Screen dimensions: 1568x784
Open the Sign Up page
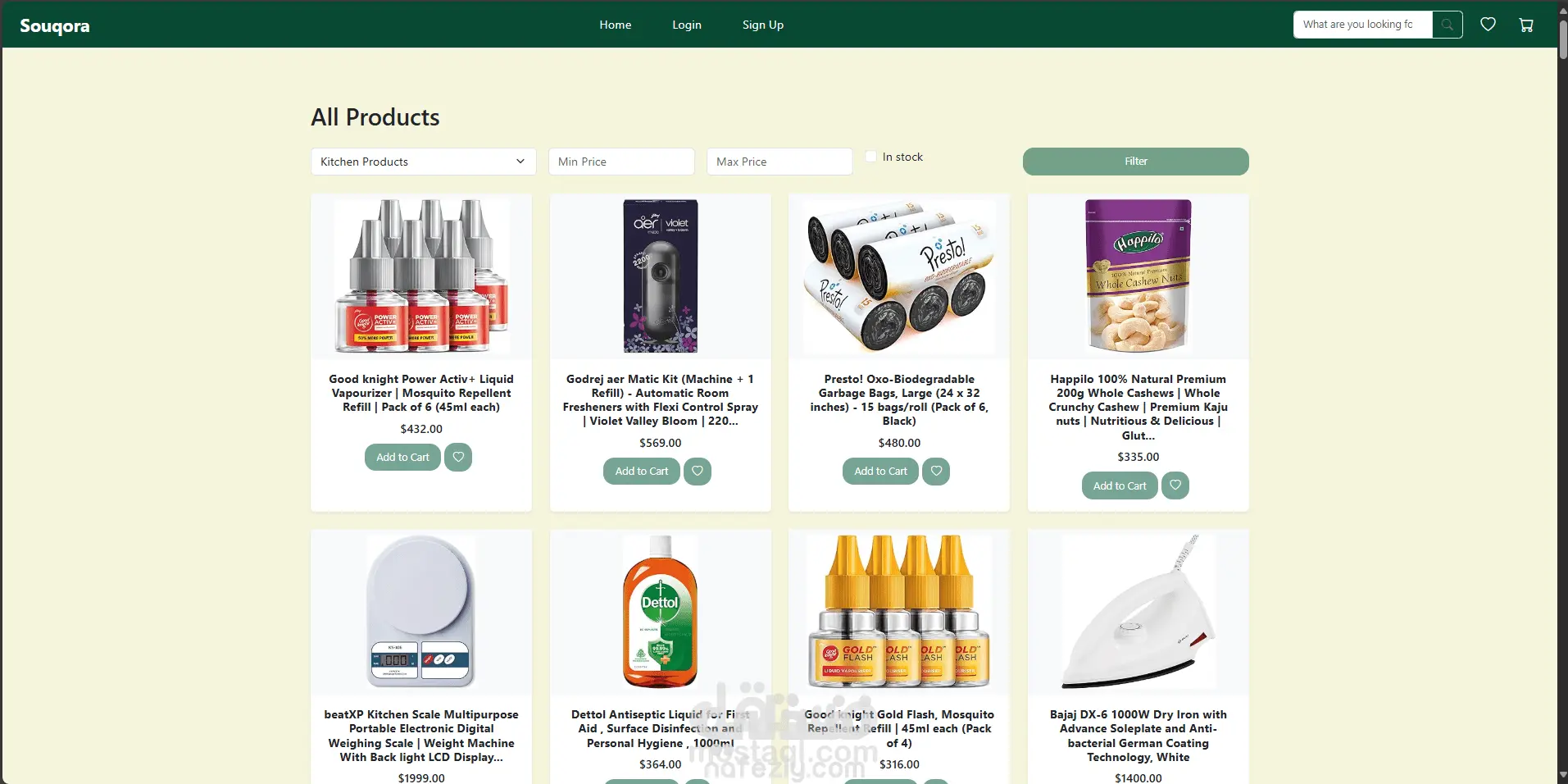point(763,25)
